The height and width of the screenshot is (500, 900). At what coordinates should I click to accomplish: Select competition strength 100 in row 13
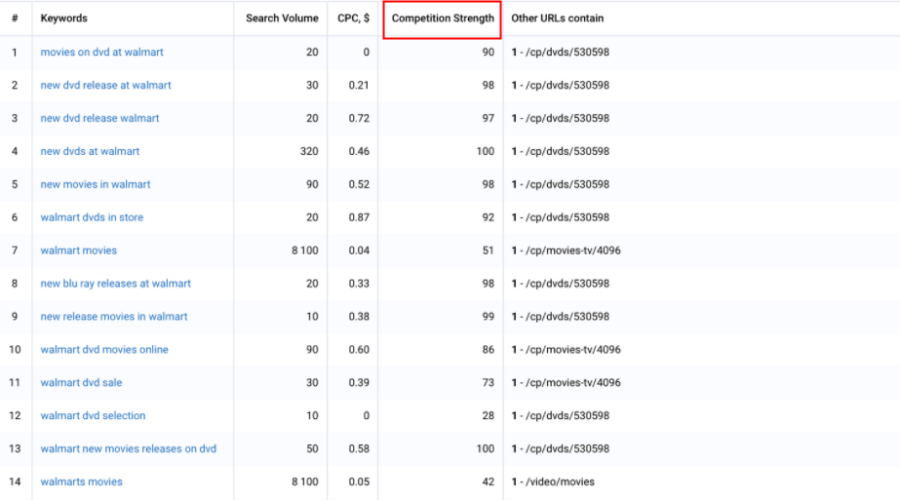(485, 449)
